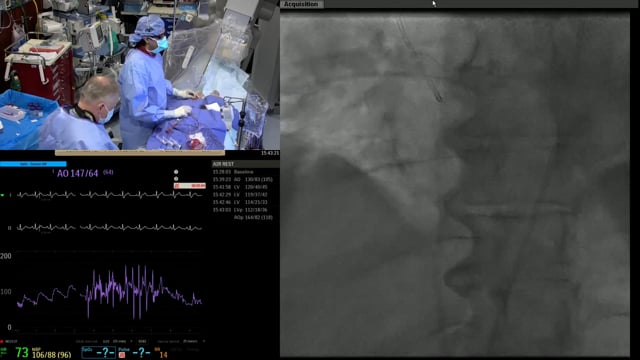The image size is (640, 360).
Task: Click the upper white round indicator
Action: click(176, 172)
